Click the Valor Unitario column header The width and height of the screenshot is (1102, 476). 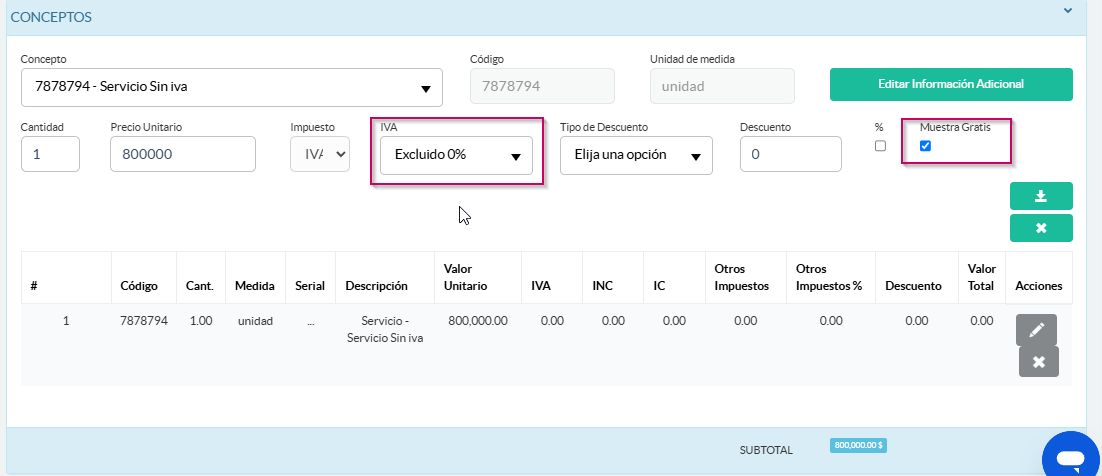point(466,277)
